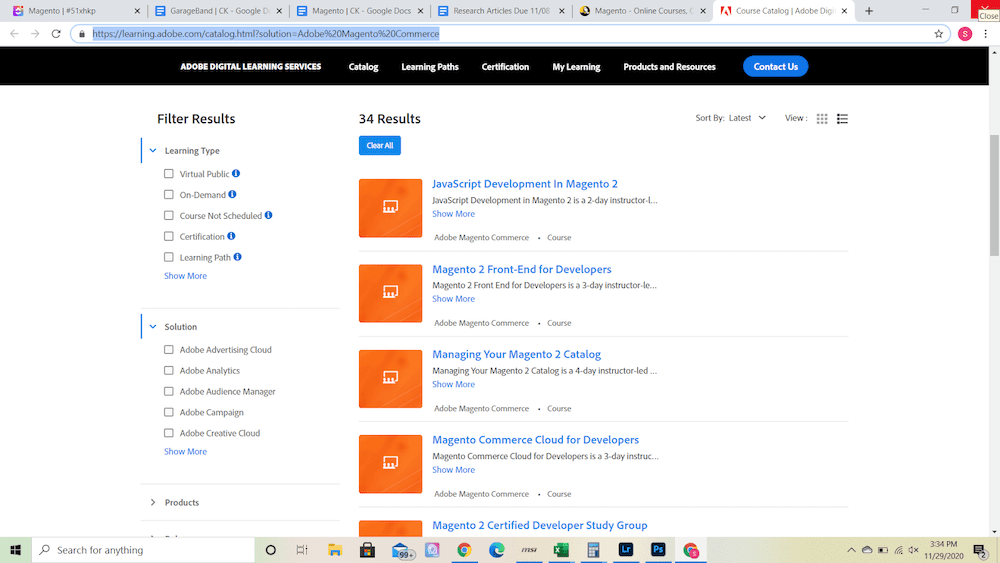Image resolution: width=1000 pixels, height=563 pixels.
Task: Show More for Magento Commerce Cloud course
Action: click(453, 469)
